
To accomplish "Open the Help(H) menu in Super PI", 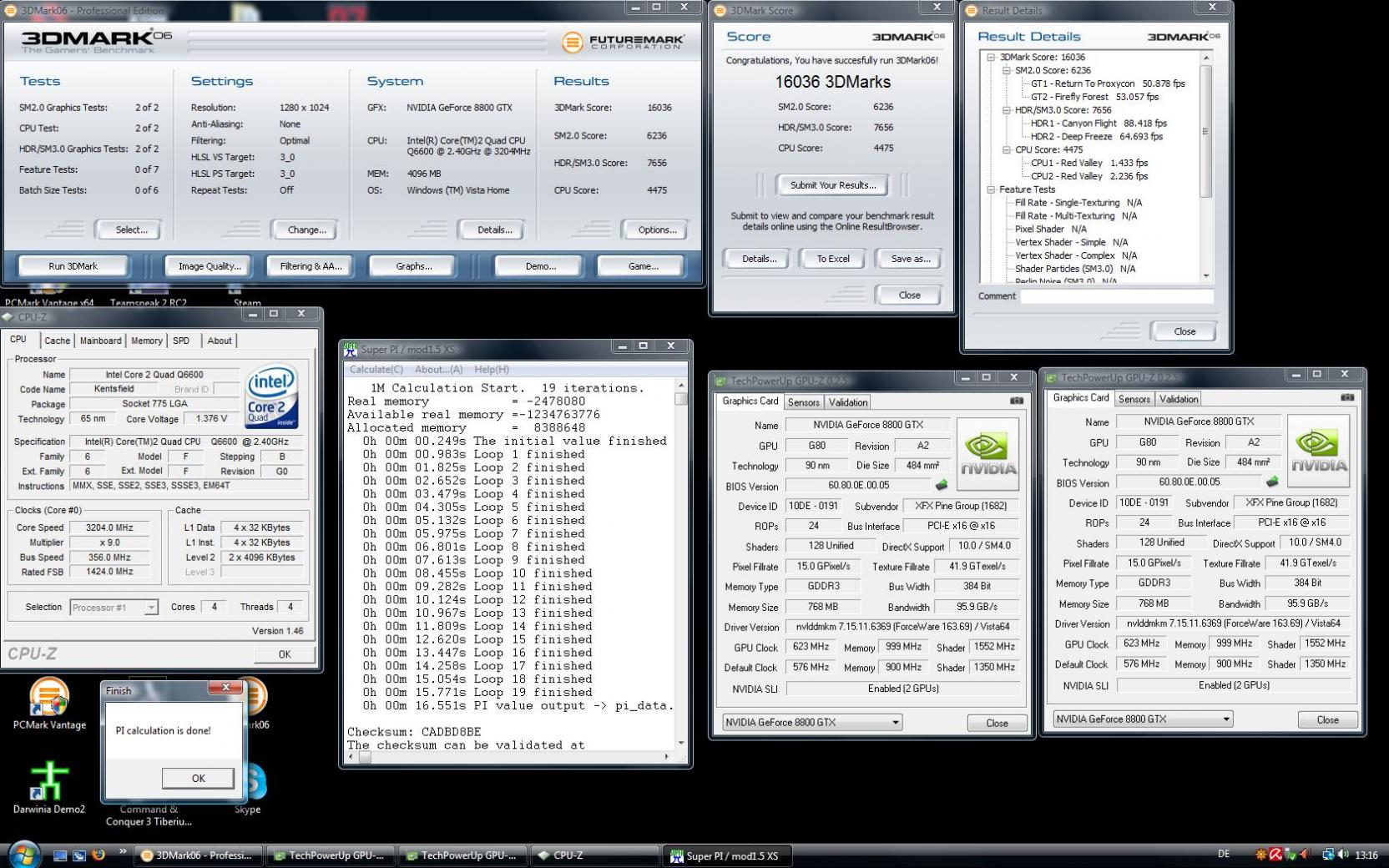I will pyautogui.click(x=492, y=370).
